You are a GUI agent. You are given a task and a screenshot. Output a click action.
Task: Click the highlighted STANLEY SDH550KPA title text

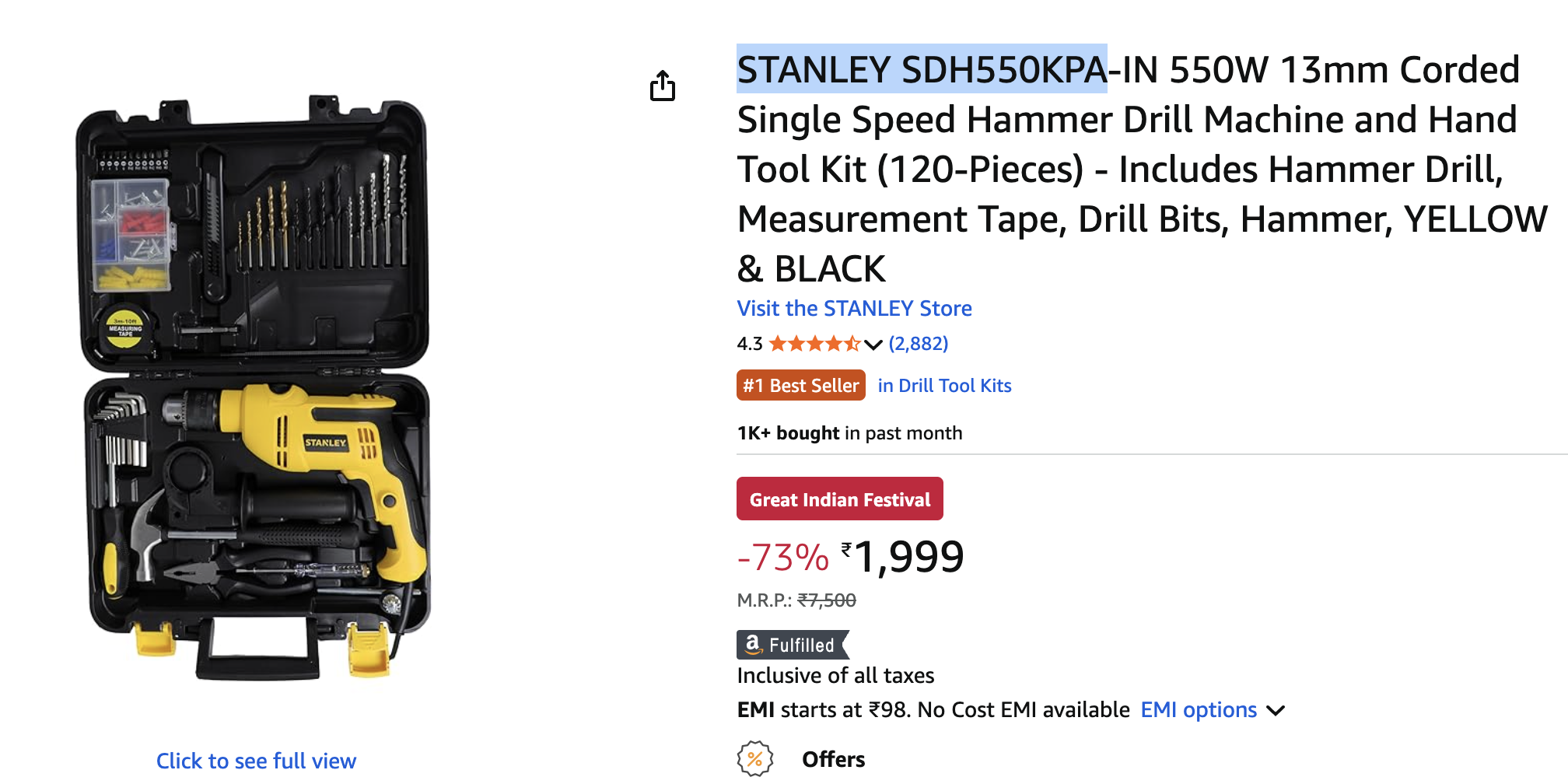(x=921, y=70)
